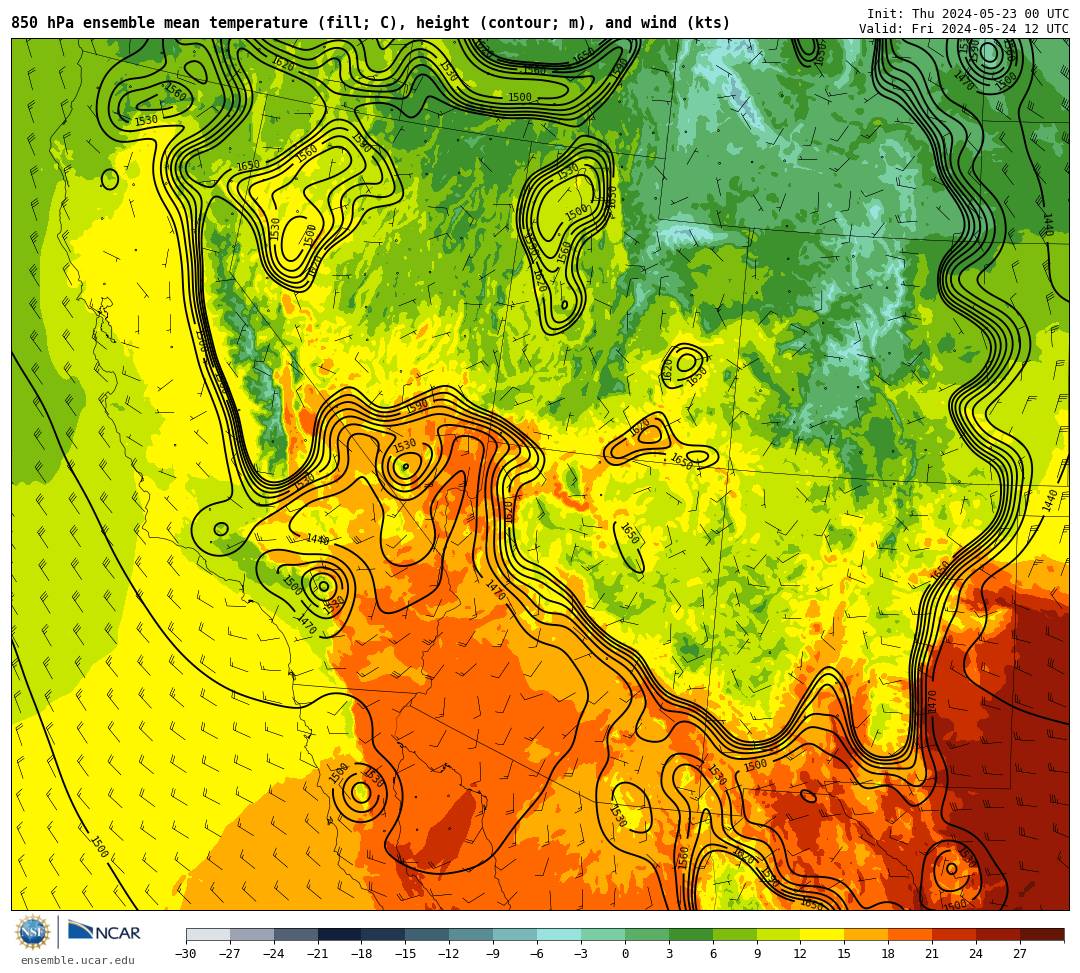
Task: Pick the color swatch between -12 and -9
Action: pyautogui.click(x=472, y=934)
